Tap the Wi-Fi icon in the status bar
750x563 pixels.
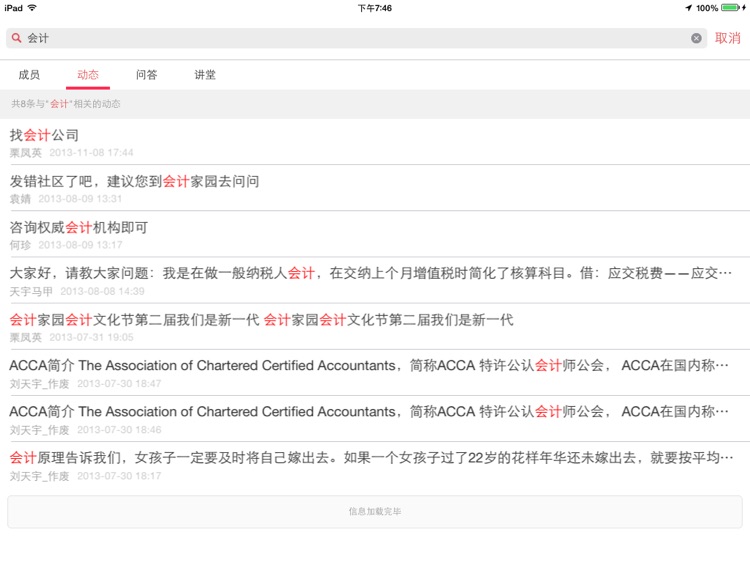[32, 8]
